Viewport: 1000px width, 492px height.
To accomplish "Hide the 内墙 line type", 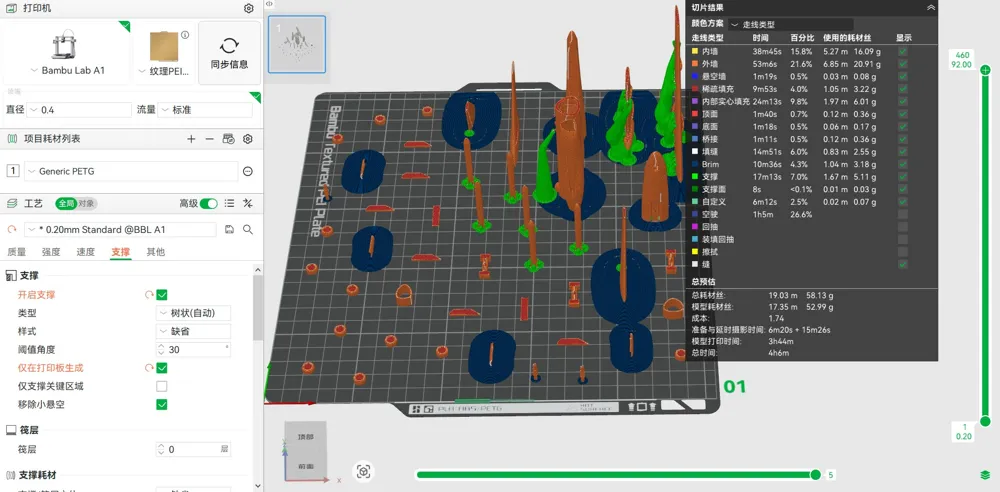I will (x=903, y=51).
